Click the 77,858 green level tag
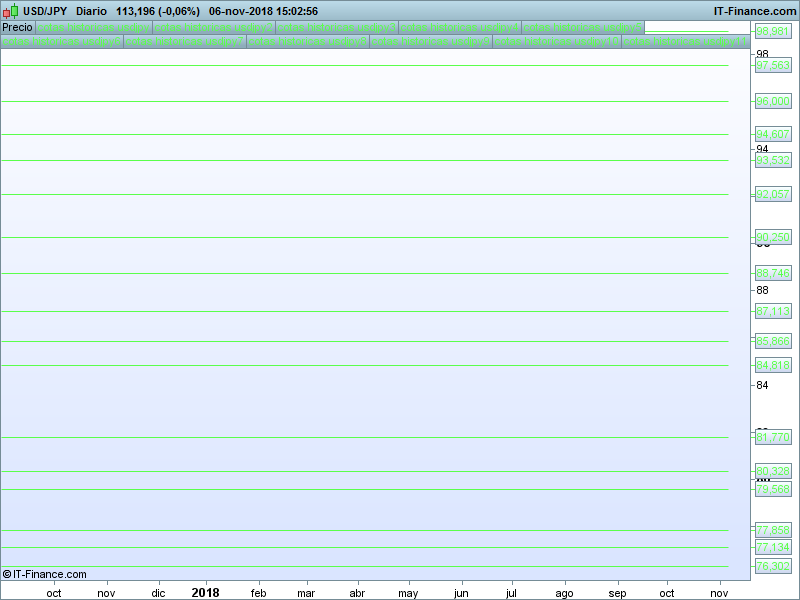Viewport: 800px width, 600px height. click(x=773, y=530)
